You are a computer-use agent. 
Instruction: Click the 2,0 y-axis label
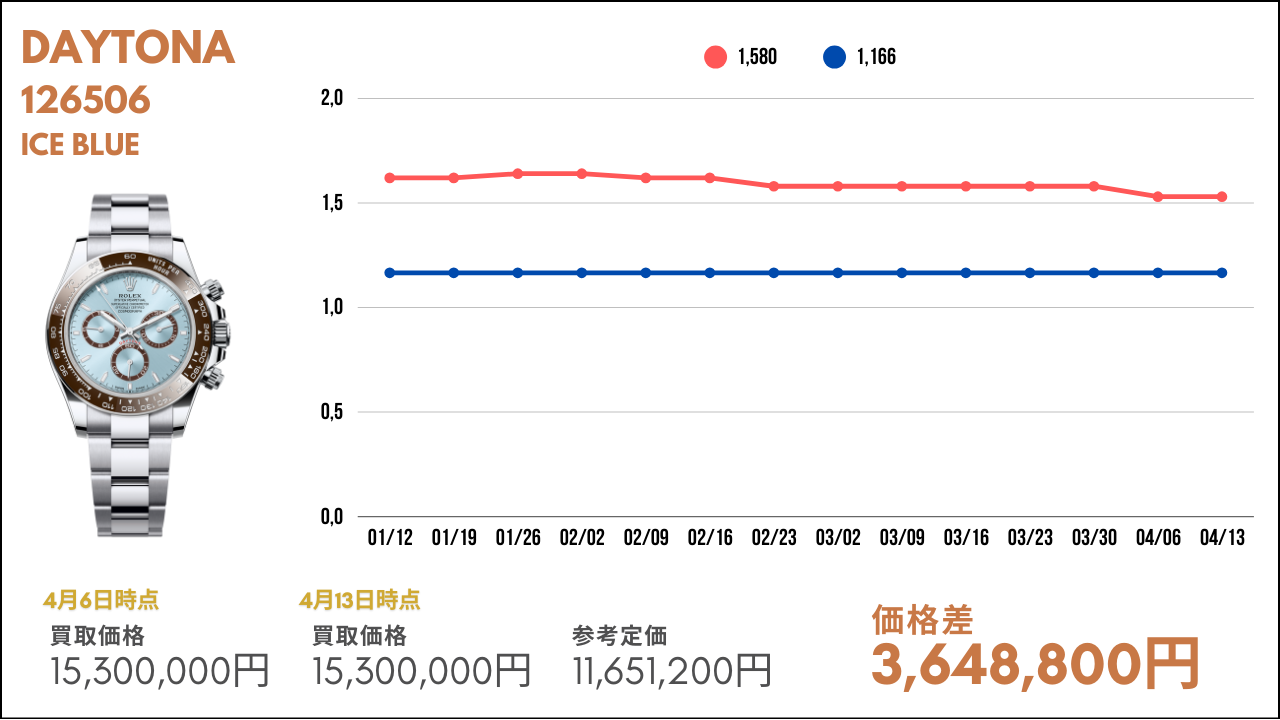tap(332, 99)
